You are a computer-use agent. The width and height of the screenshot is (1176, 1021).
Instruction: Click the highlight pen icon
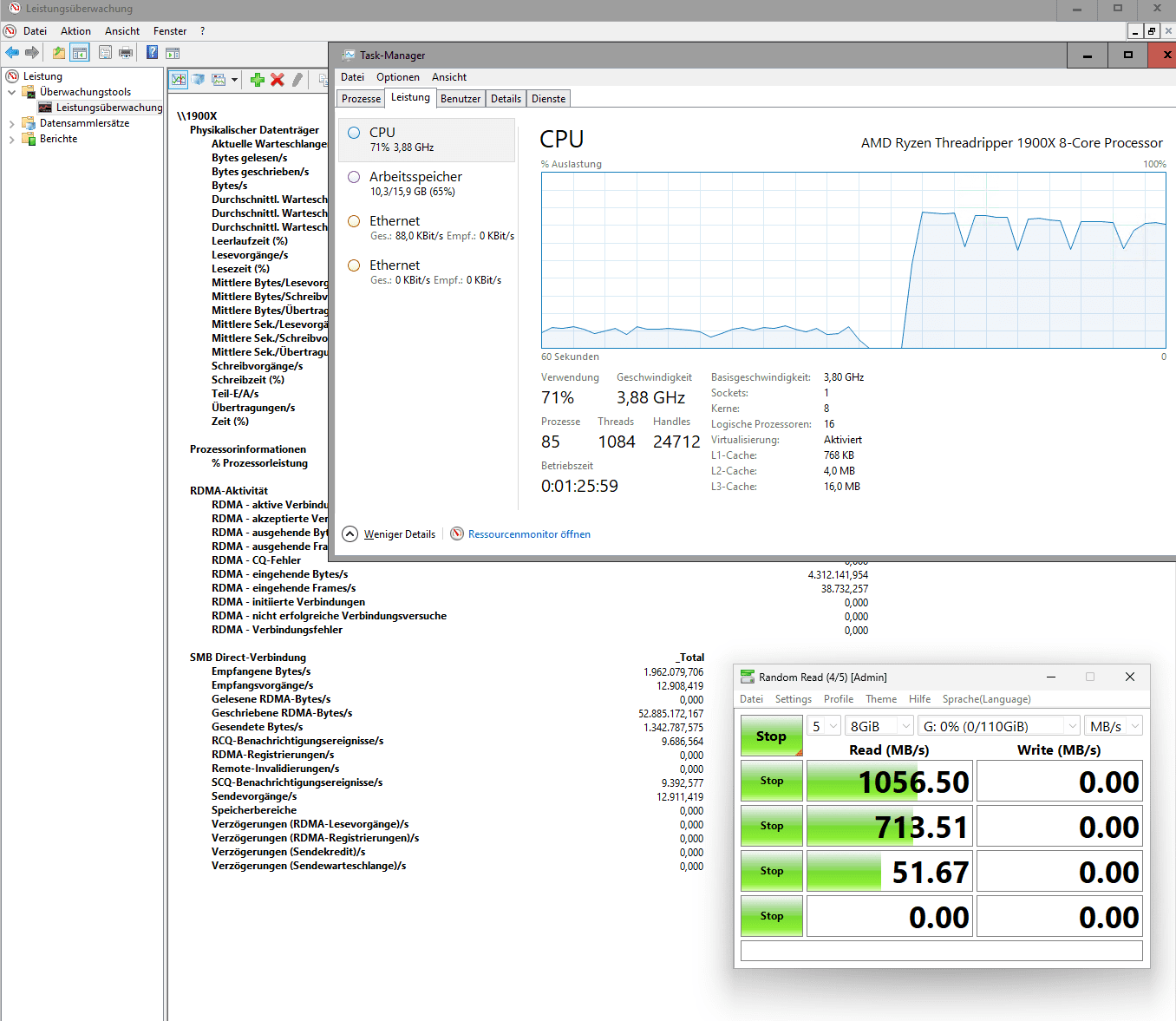point(297,80)
